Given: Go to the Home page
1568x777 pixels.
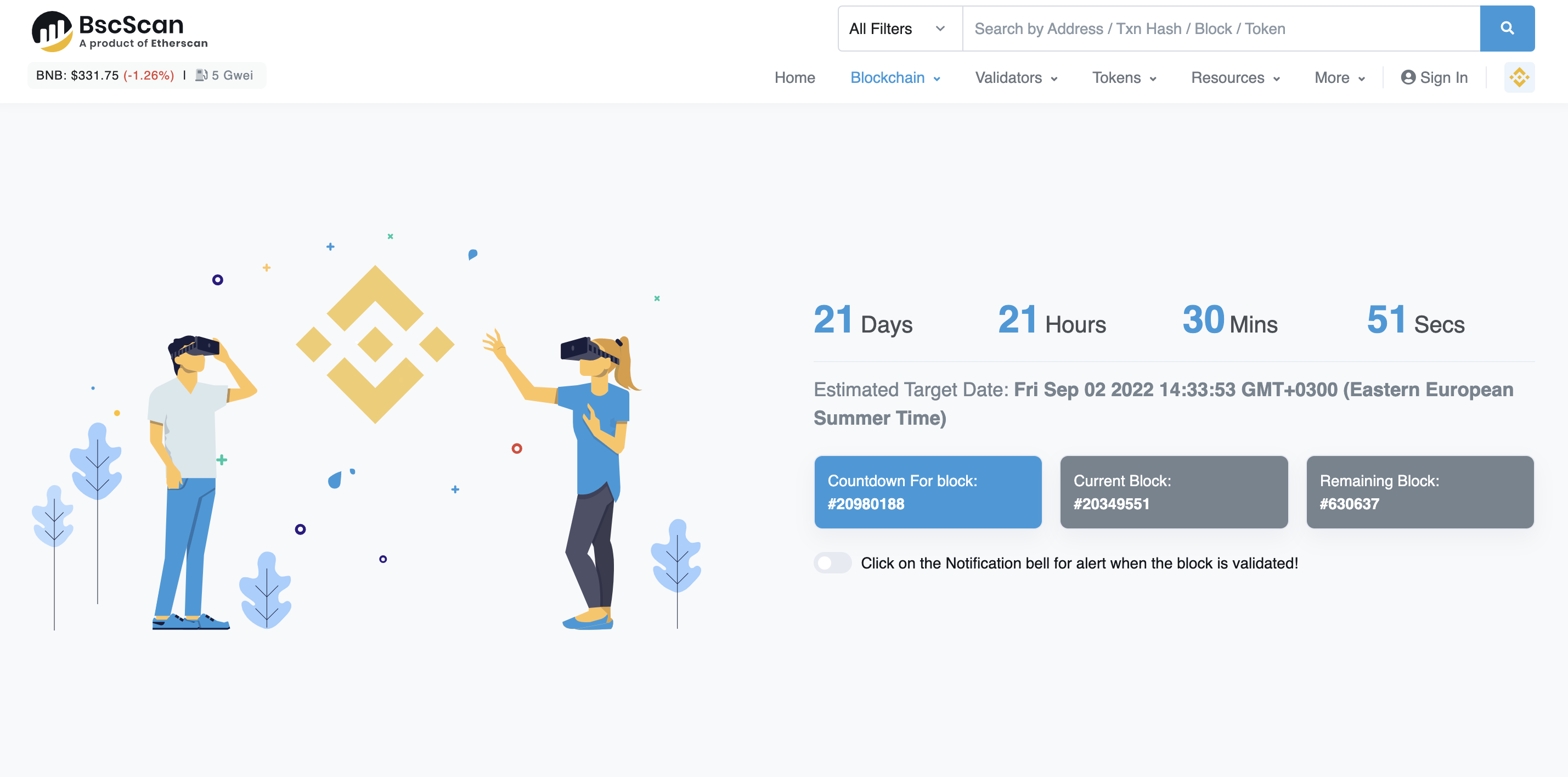Looking at the screenshot, I should (x=794, y=78).
